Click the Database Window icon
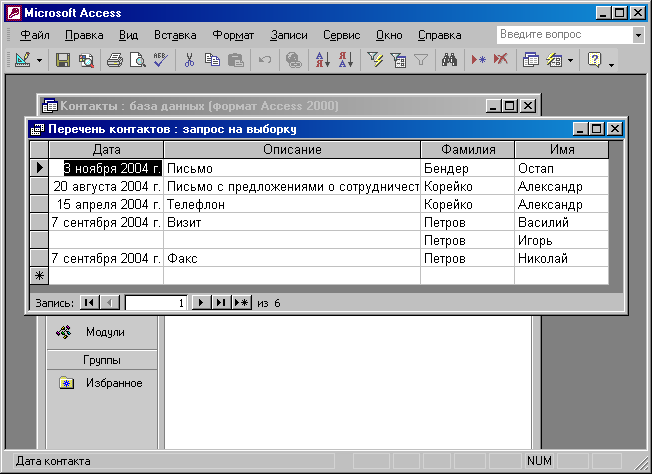652x474 pixels. [x=531, y=60]
